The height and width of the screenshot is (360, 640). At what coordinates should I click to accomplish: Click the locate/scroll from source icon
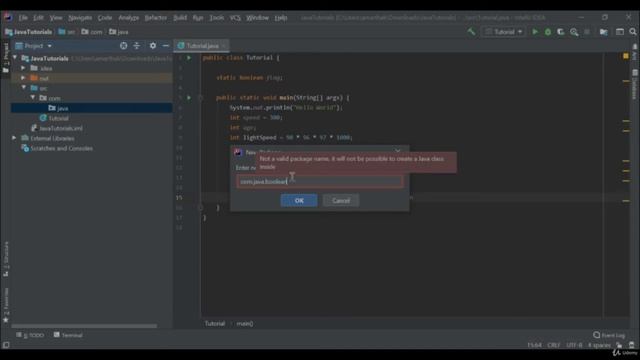click(x=123, y=46)
